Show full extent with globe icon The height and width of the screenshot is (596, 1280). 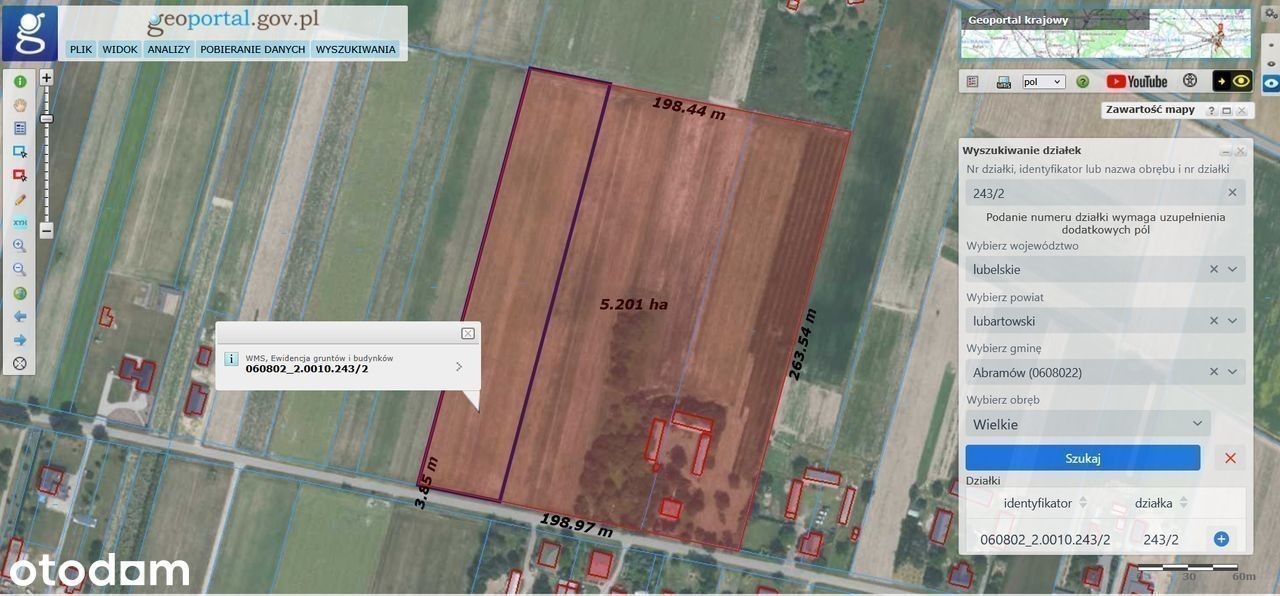(x=19, y=293)
